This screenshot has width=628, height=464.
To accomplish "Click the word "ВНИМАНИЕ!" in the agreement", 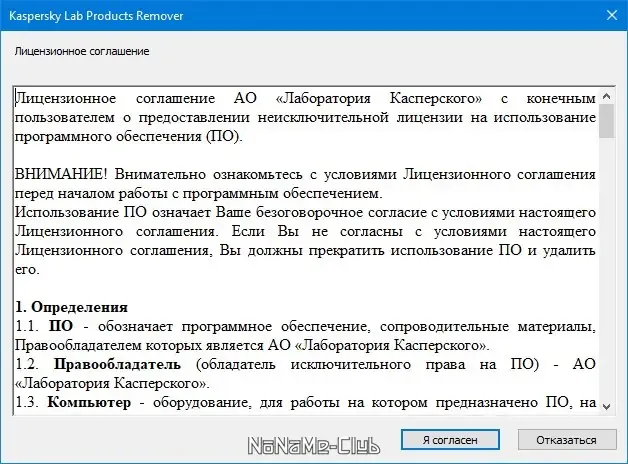I will tap(61, 174).
